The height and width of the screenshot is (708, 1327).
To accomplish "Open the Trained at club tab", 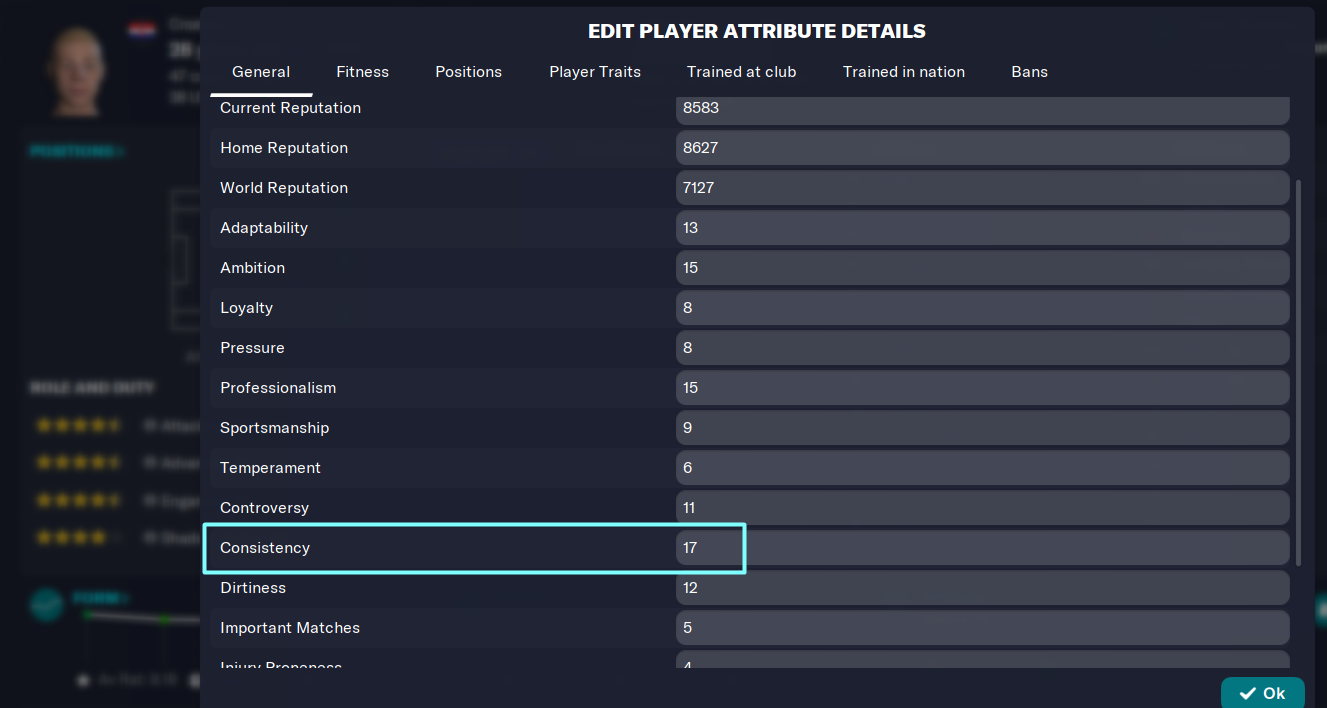I will [742, 72].
